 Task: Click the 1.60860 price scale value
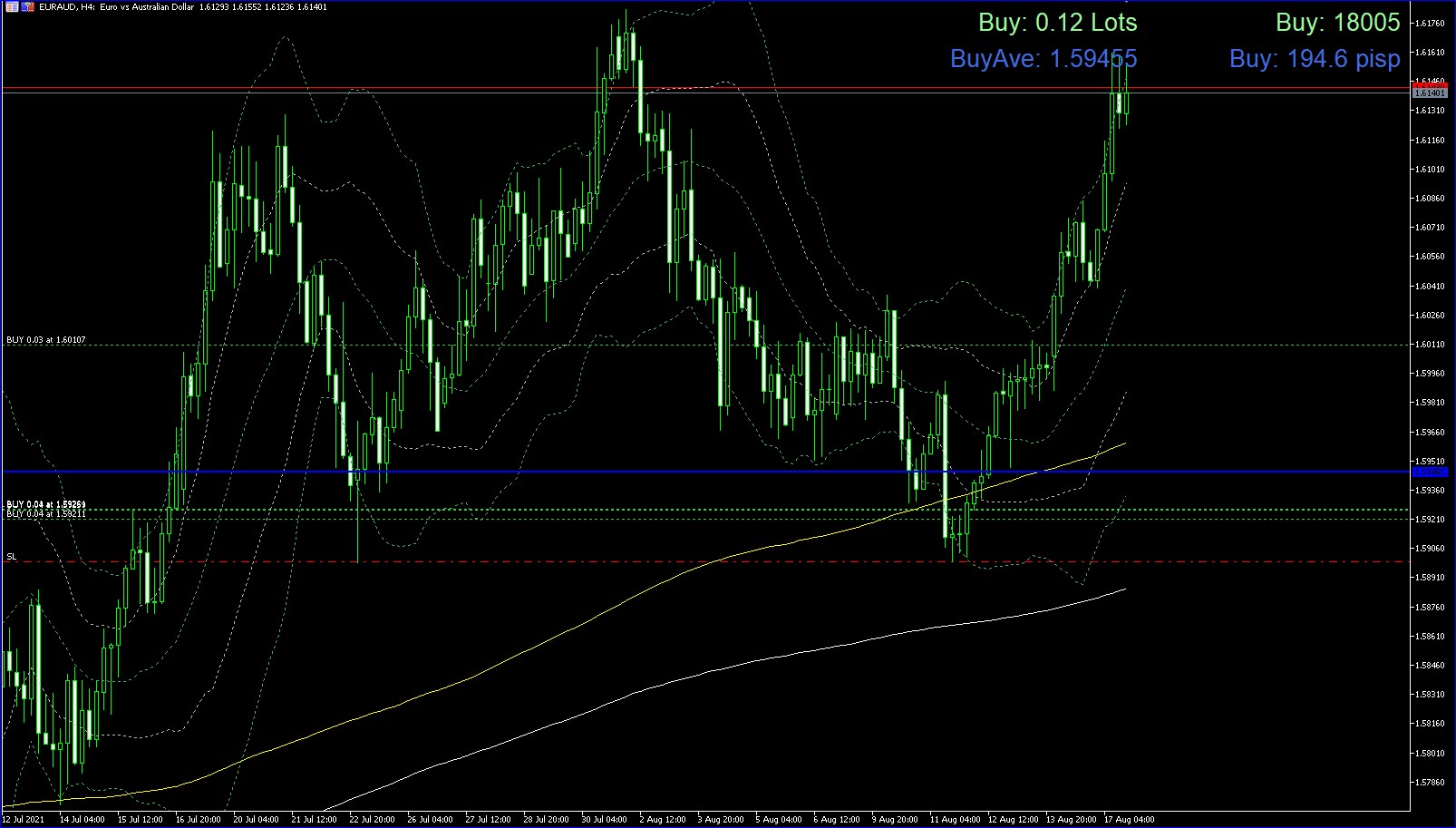click(1431, 199)
